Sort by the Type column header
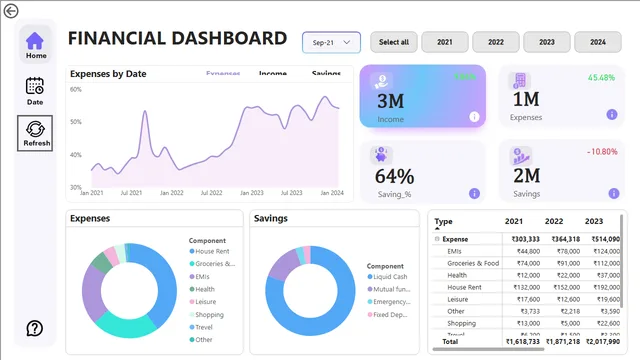Viewport: 640px width, 360px height. click(x=443, y=222)
